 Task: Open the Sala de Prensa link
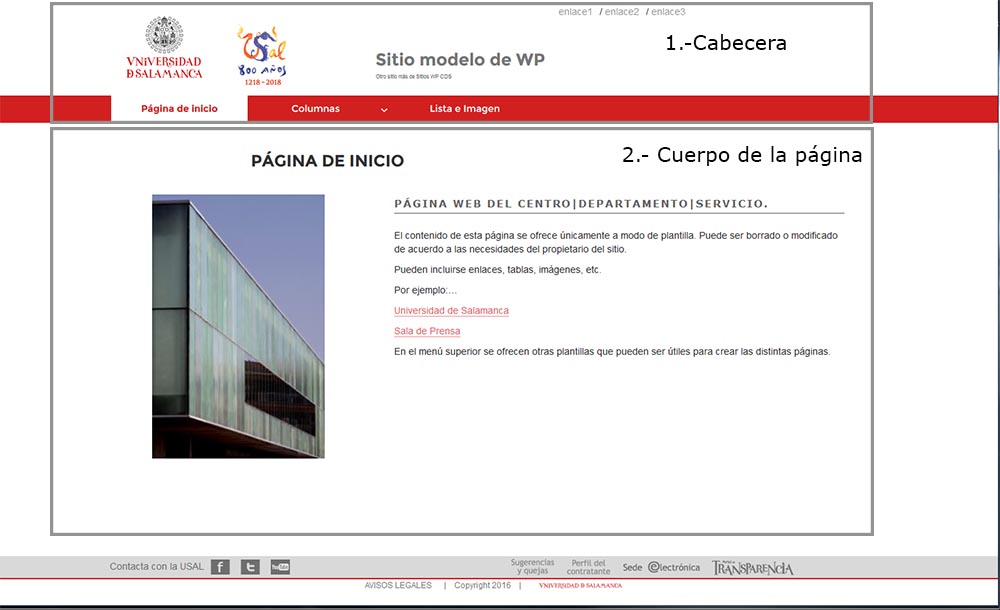pos(427,331)
